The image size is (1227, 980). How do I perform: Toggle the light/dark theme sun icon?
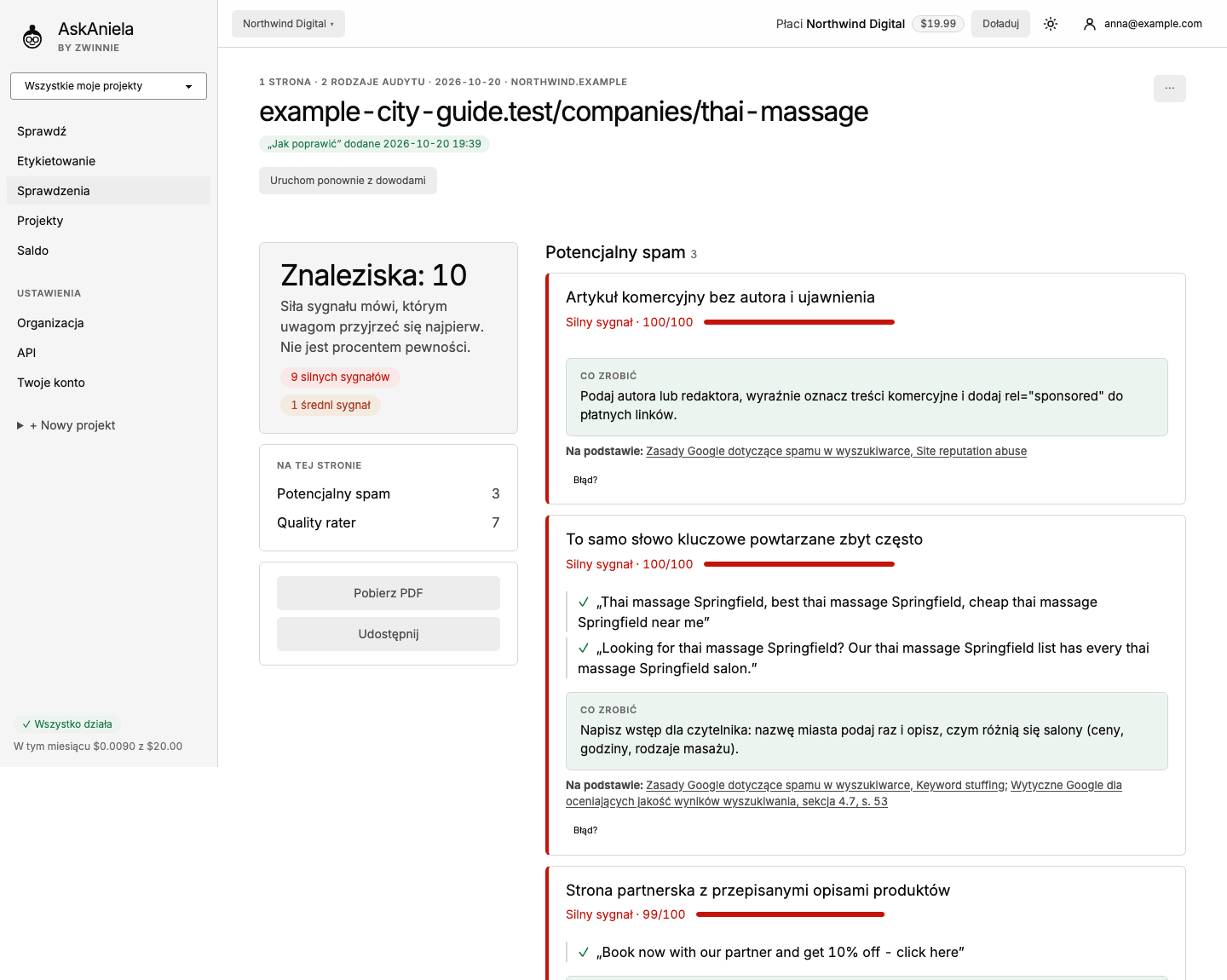point(1051,24)
